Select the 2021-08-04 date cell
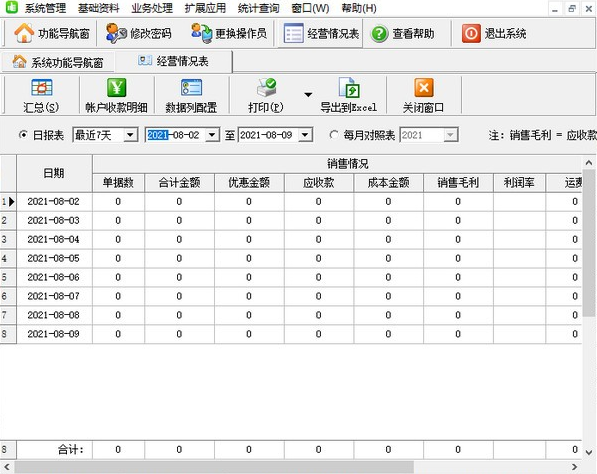Viewport: 597px width, 474px height. [54, 239]
